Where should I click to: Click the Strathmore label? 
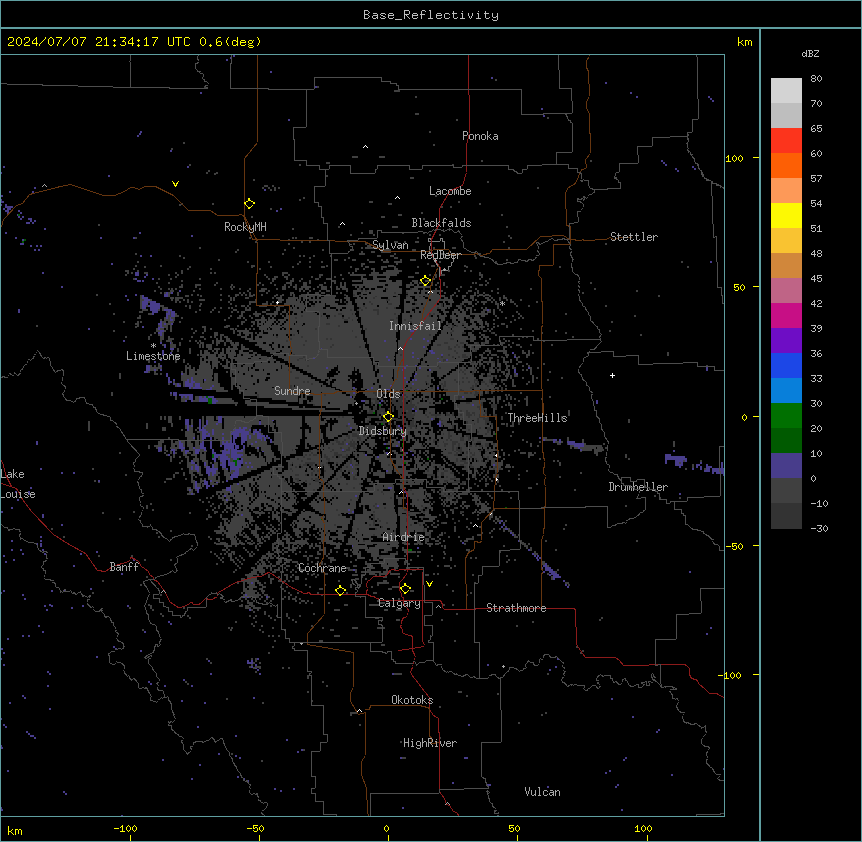[x=516, y=608]
